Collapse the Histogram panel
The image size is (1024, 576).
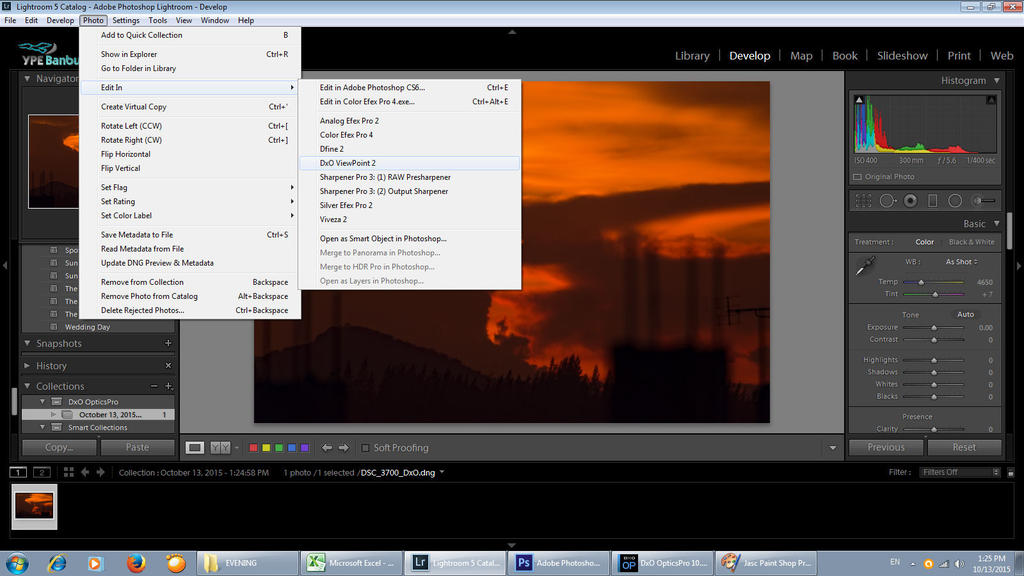996,80
